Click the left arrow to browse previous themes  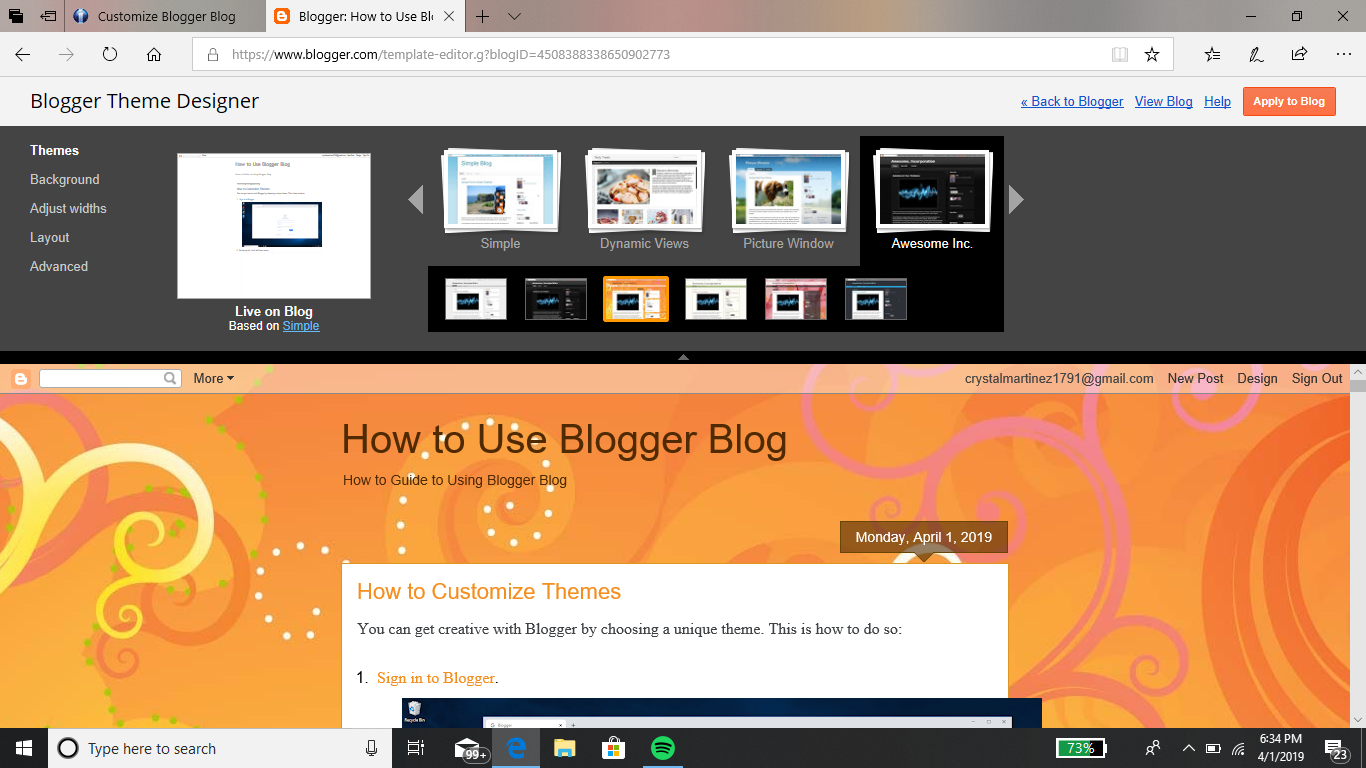click(416, 199)
